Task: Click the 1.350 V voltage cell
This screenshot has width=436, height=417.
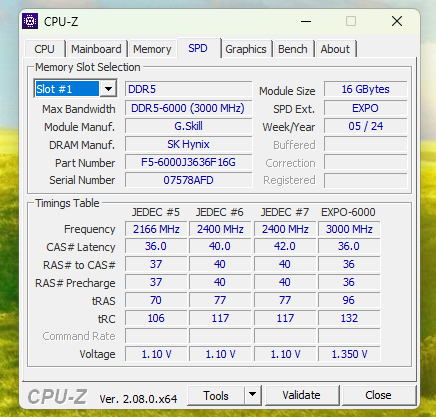Action: [349, 354]
